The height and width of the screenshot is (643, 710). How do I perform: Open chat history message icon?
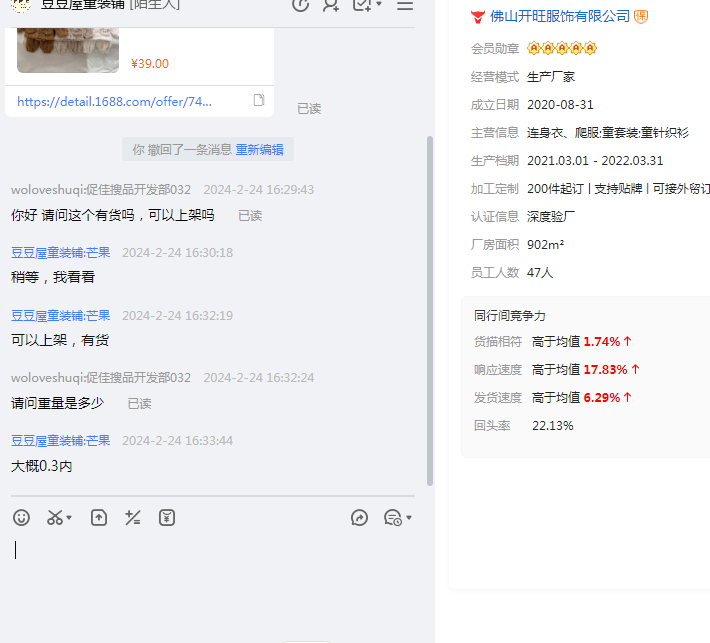392,517
